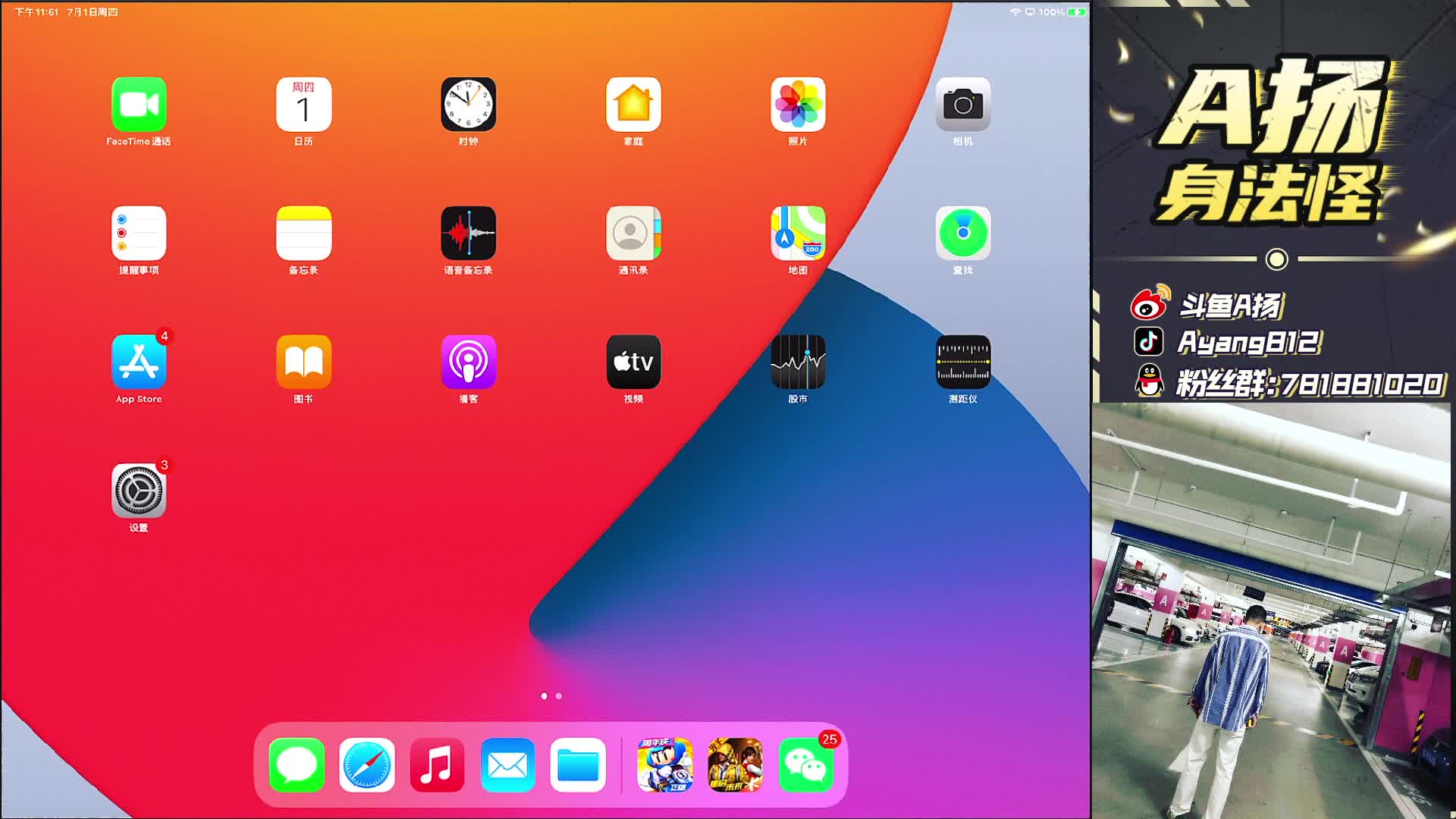
Task: Tap the battery indicator in status bar
Action: [x=1076, y=12]
